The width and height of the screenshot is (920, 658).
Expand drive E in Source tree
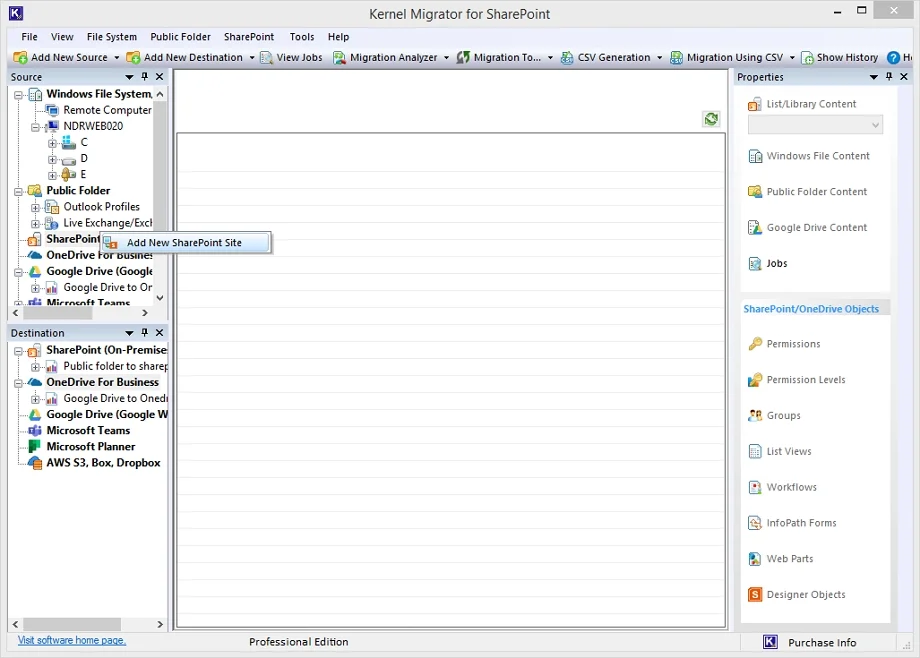click(x=52, y=176)
